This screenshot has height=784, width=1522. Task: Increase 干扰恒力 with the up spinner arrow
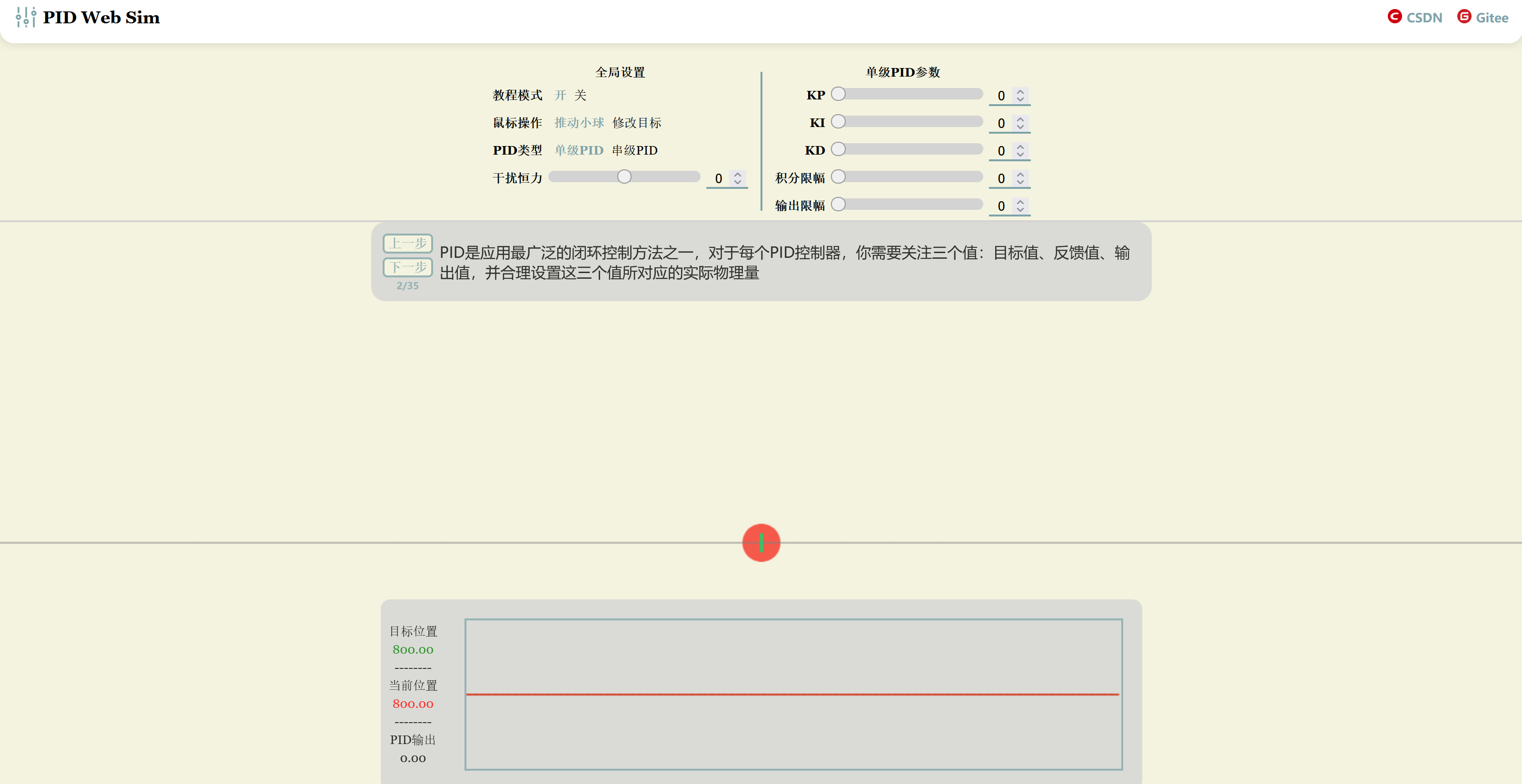(x=737, y=174)
